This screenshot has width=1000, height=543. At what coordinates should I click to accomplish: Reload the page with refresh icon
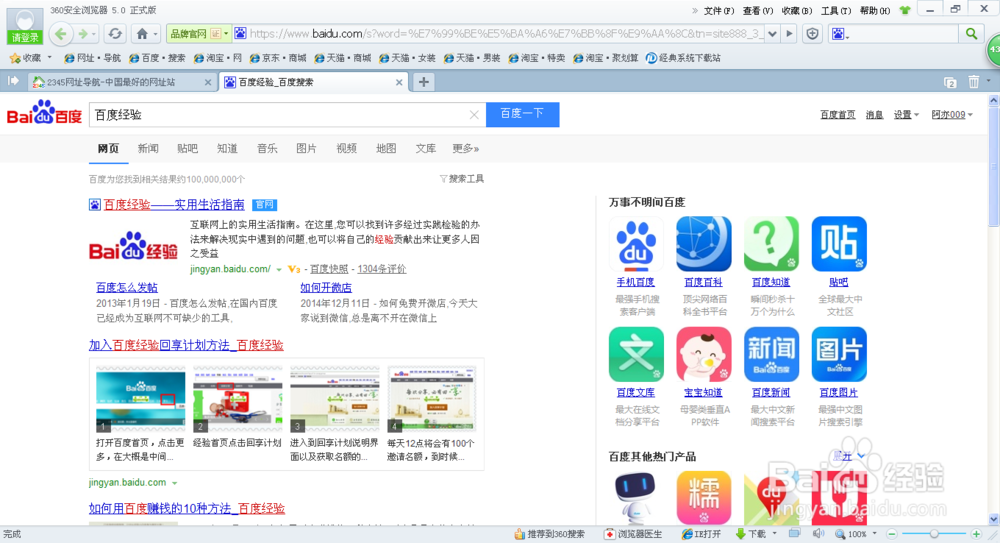coord(115,34)
